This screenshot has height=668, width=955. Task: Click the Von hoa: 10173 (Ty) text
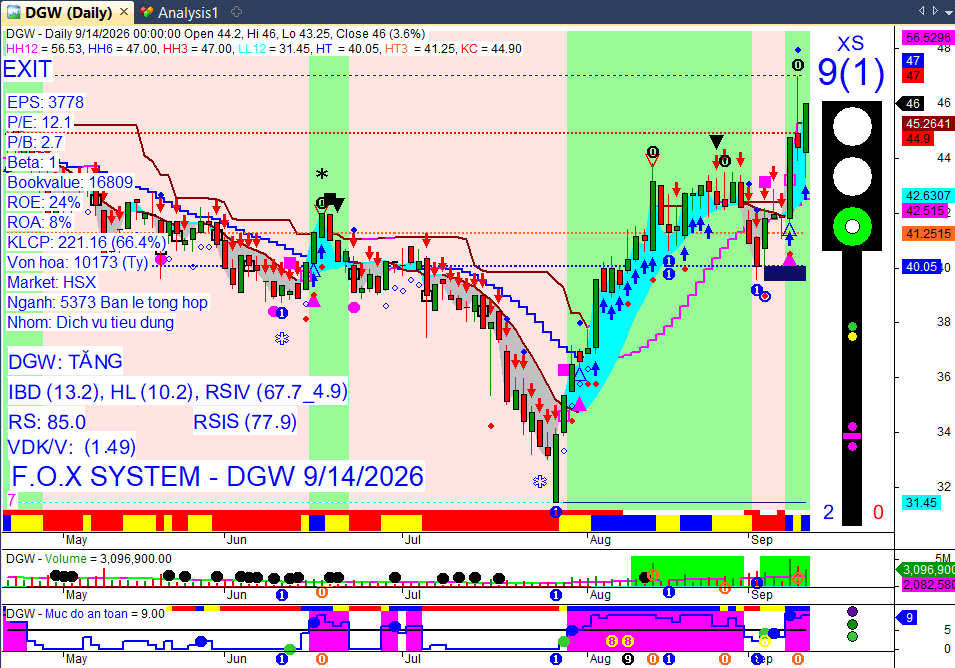pos(77,262)
